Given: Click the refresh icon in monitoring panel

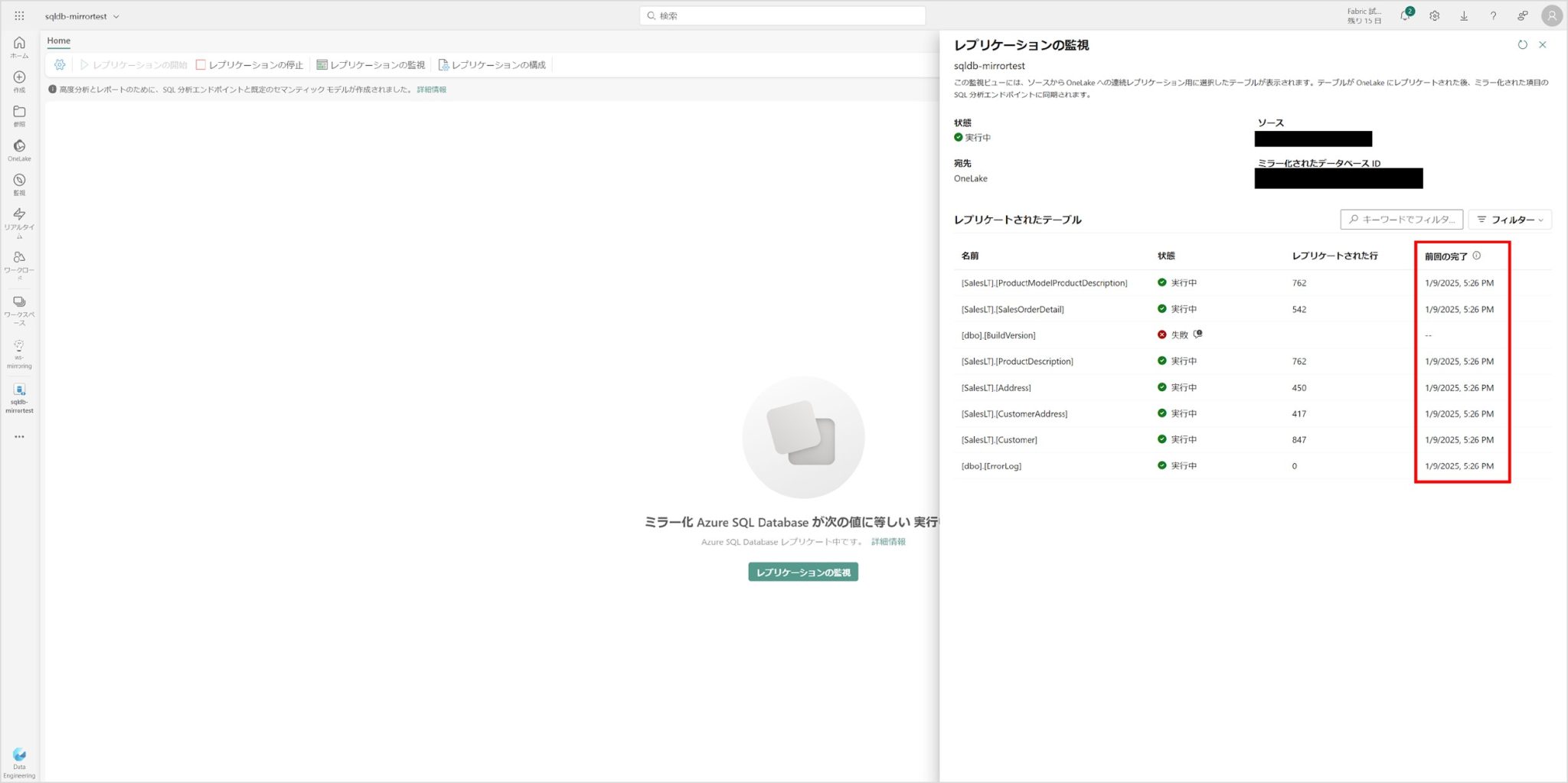Looking at the screenshot, I should [x=1522, y=45].
